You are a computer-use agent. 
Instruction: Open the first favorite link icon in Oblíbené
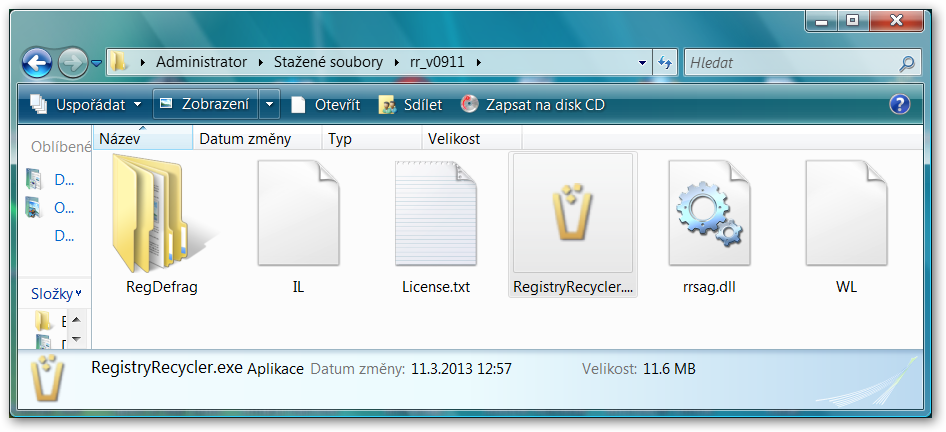pyautogui.click(x=34, y=180)
